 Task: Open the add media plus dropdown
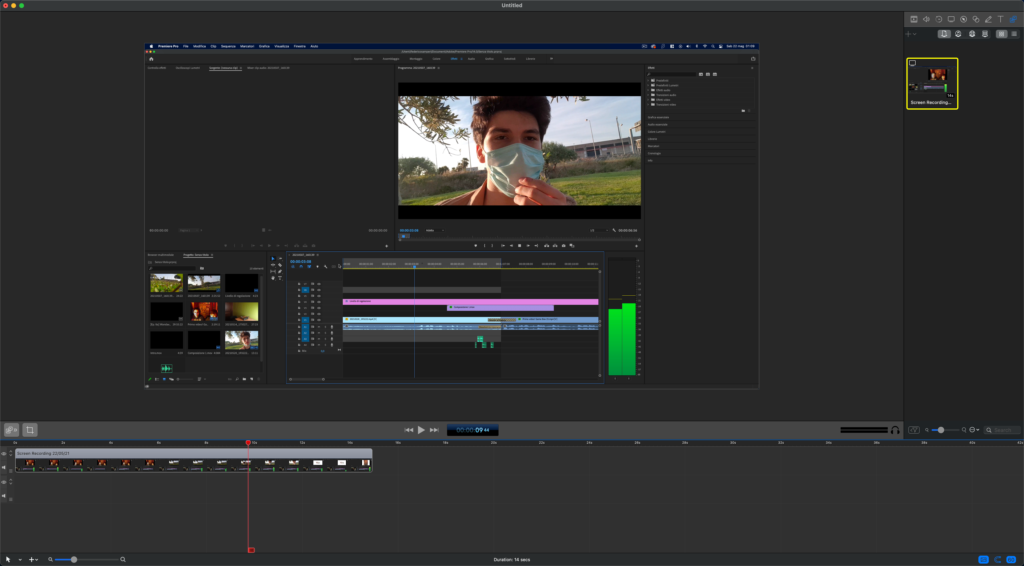point(910,34)
